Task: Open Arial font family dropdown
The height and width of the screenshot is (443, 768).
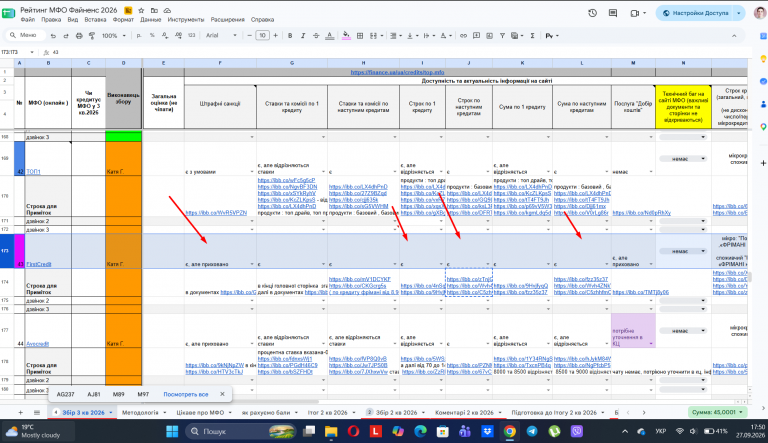Action: (221, 36)
